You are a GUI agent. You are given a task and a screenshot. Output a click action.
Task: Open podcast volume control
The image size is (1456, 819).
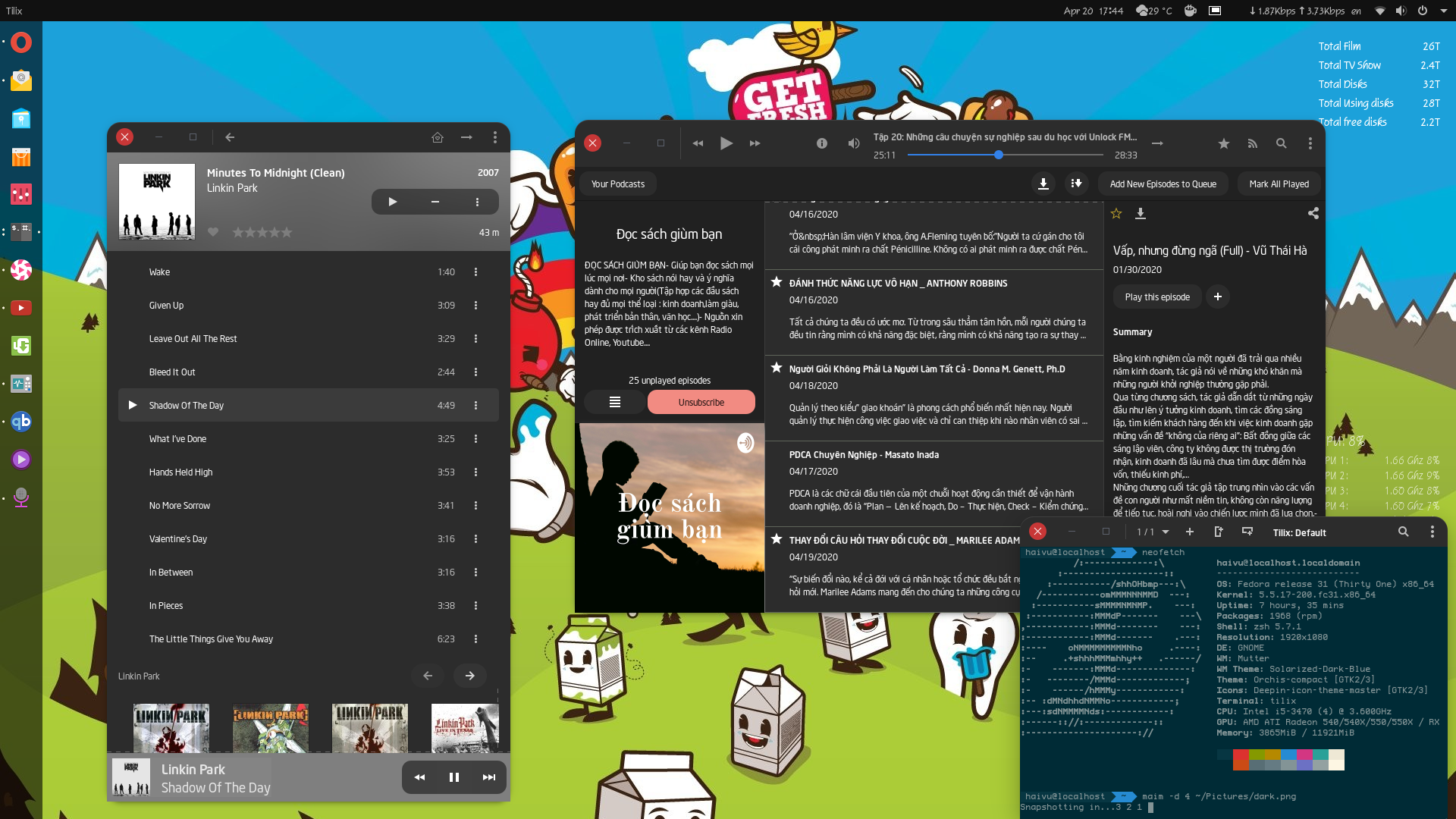pos(854,143)
